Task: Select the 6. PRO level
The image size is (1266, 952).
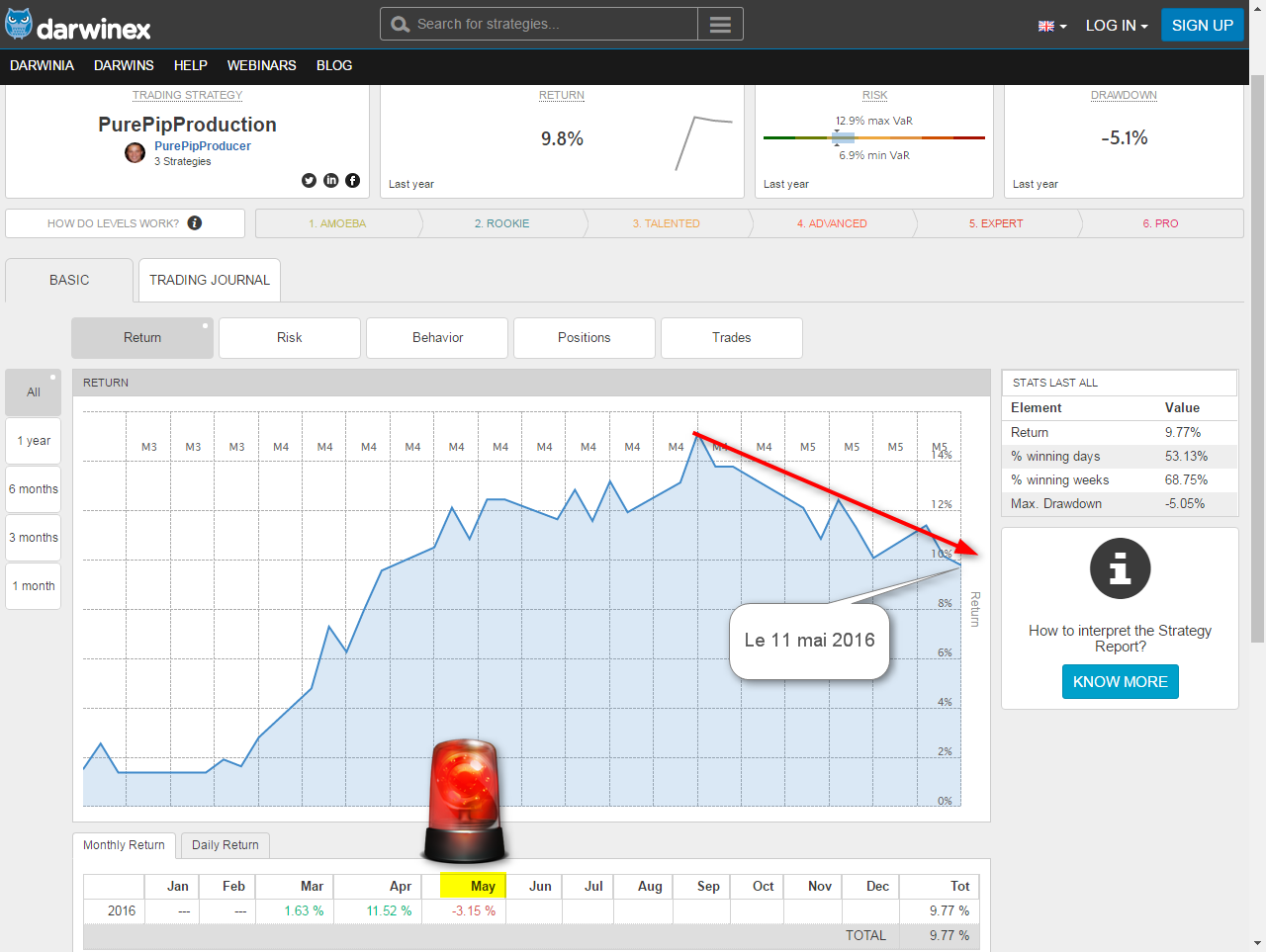Action: 1161,223
